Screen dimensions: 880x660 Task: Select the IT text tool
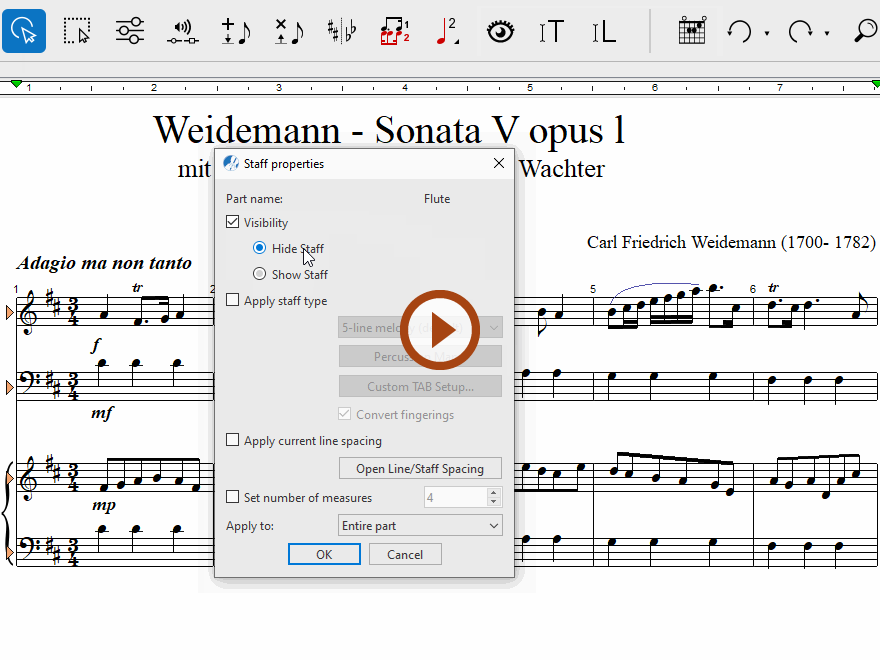(551, 31)
